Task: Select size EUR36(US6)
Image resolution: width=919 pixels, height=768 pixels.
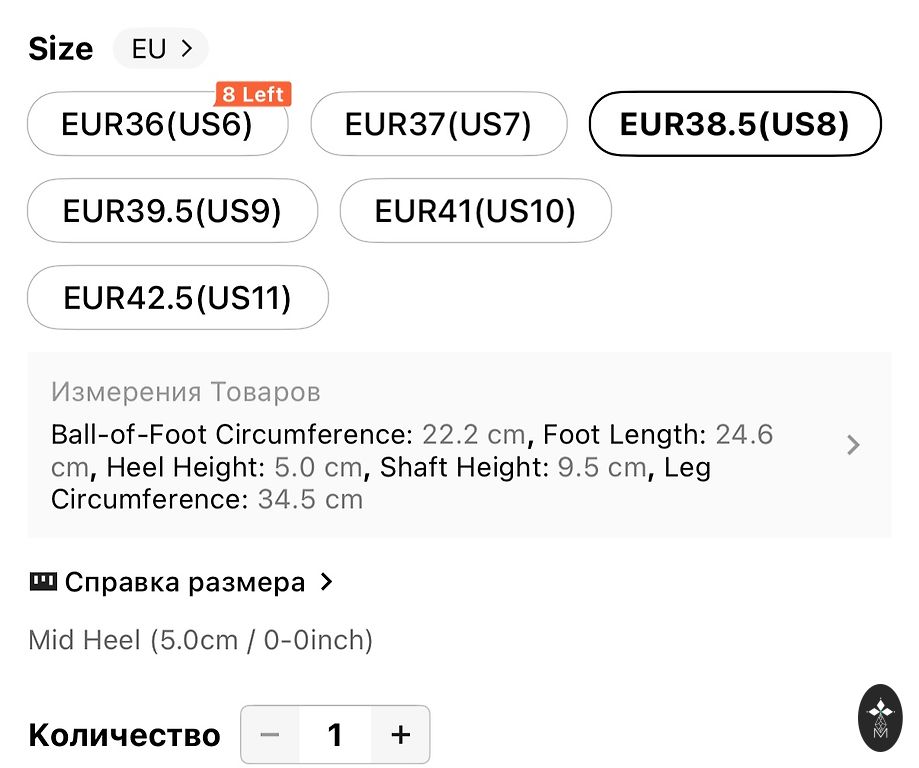Action: pyautogui.click(x=157, y=124)
